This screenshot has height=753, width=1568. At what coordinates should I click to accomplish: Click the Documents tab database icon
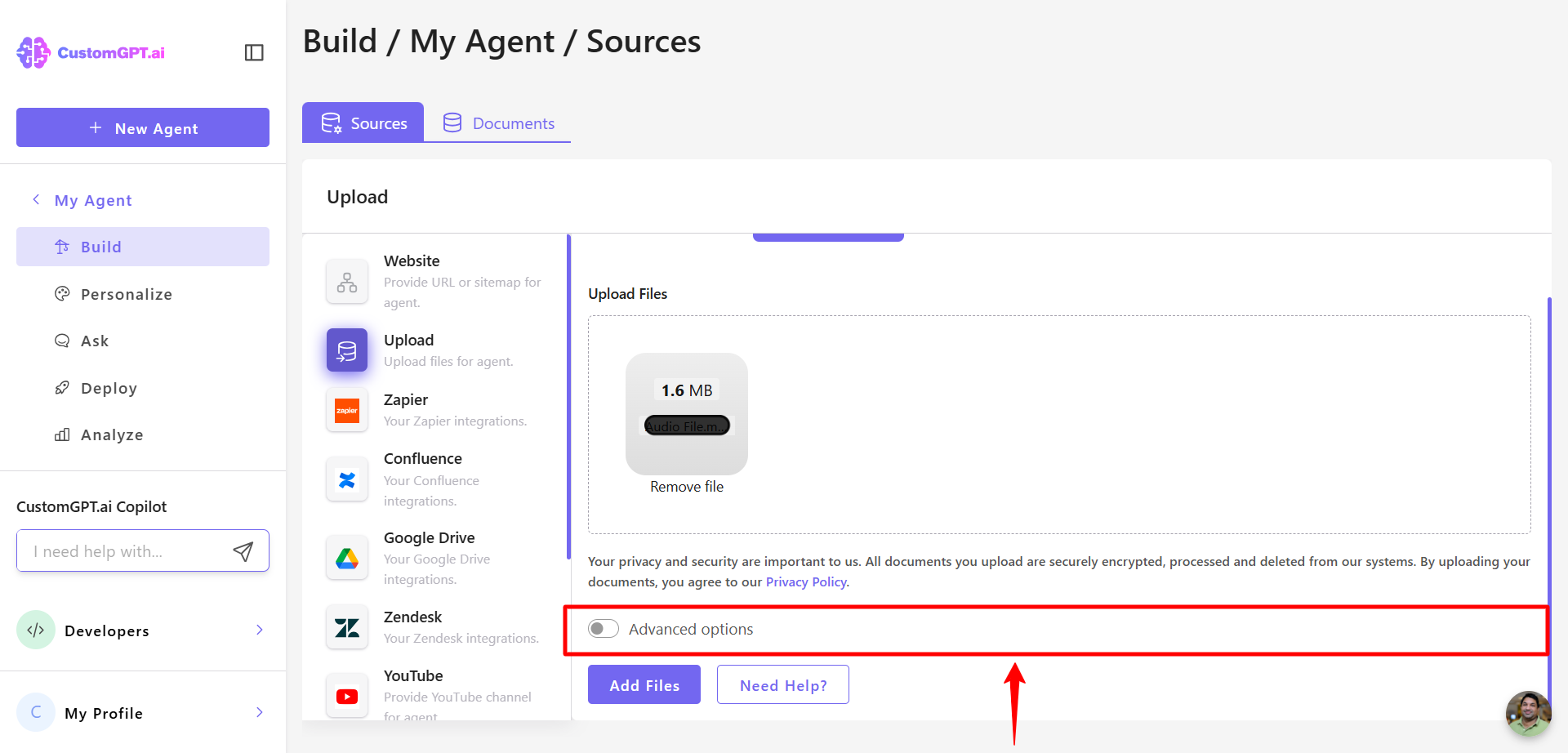[x=452, y=123]
